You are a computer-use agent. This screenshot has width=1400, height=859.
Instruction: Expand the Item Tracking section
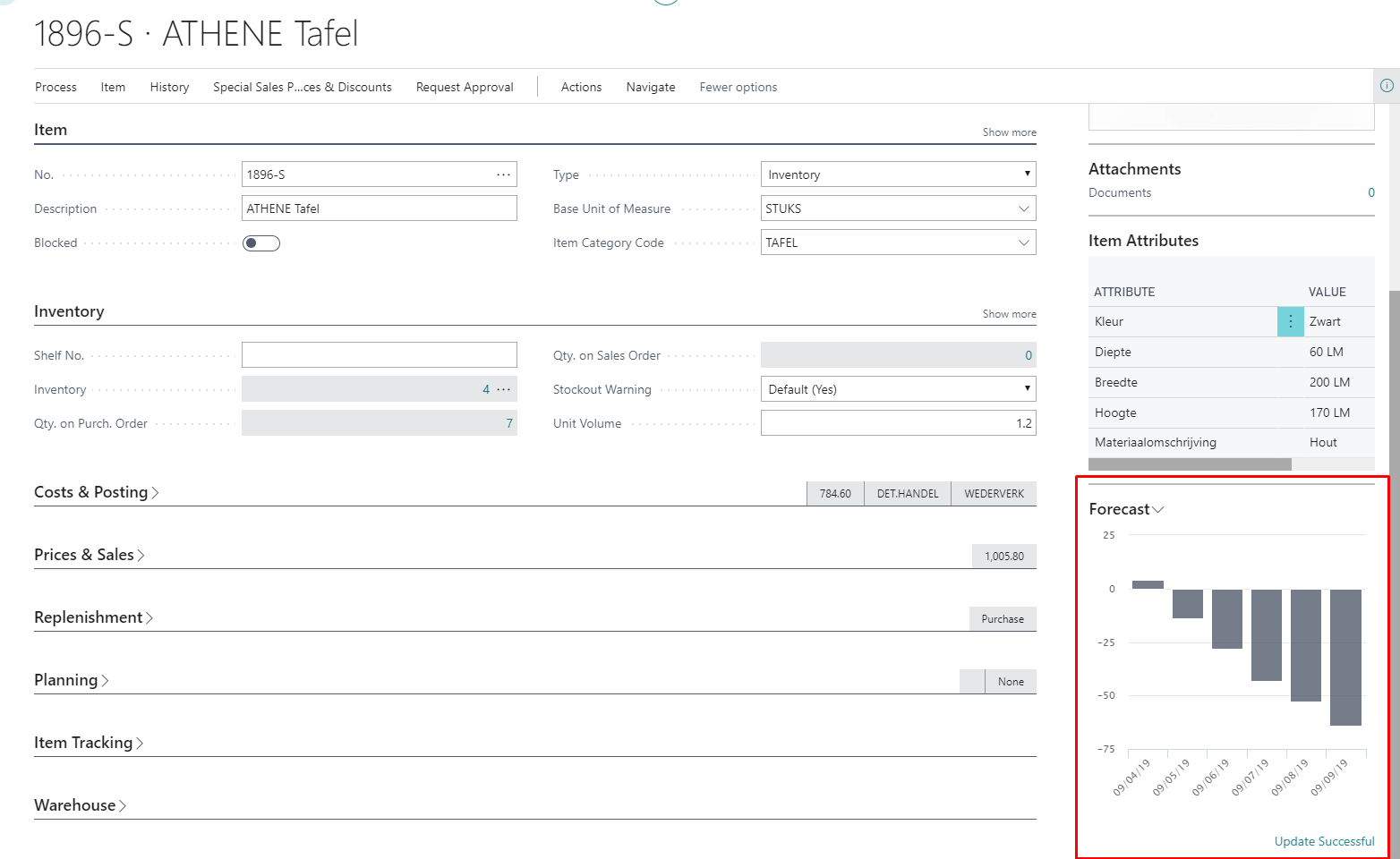pyautogui.click(x=88, y=743)
